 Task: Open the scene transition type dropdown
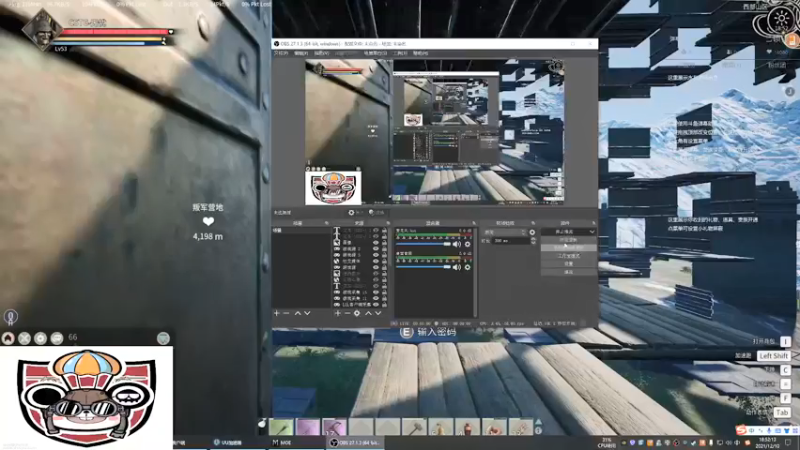505,232
